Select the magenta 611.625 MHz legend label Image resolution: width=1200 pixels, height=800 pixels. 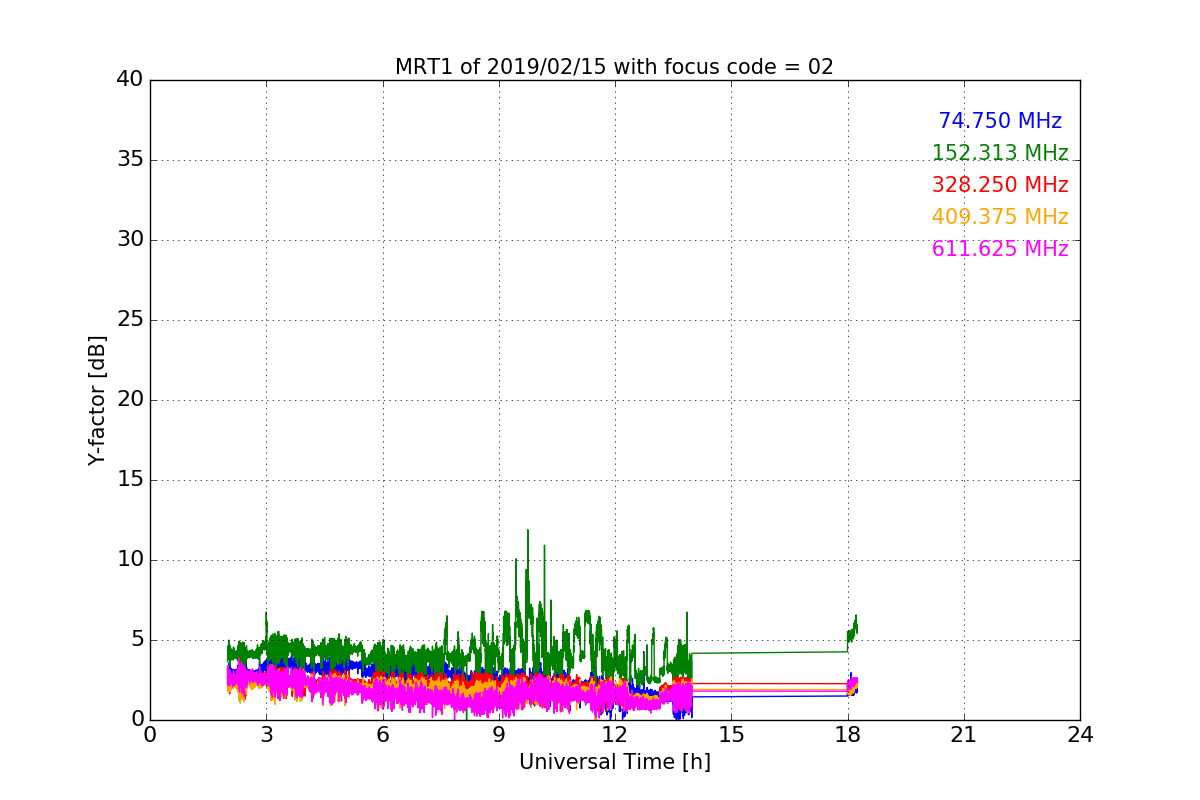(1000, 249)
